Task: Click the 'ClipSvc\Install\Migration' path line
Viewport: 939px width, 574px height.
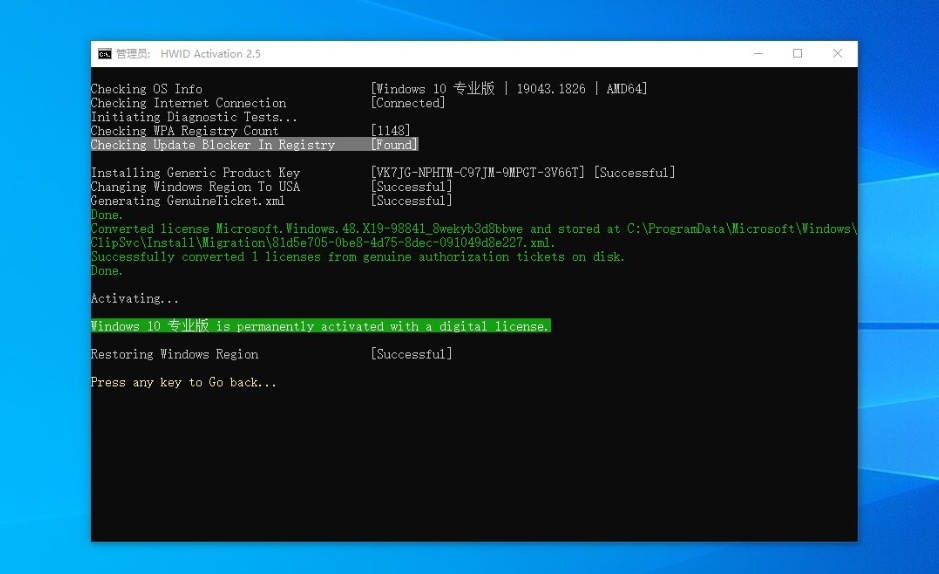Action: [323, 242]
